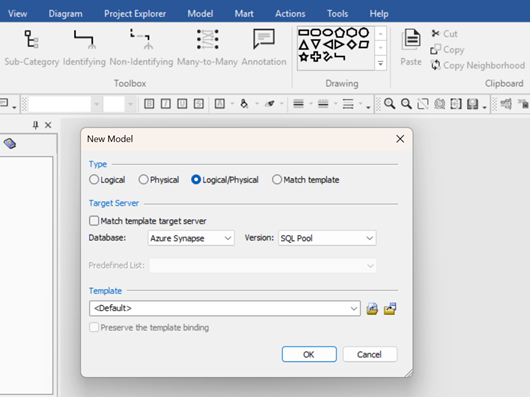
Task: Check Match template target server
Action: (148, 221)
